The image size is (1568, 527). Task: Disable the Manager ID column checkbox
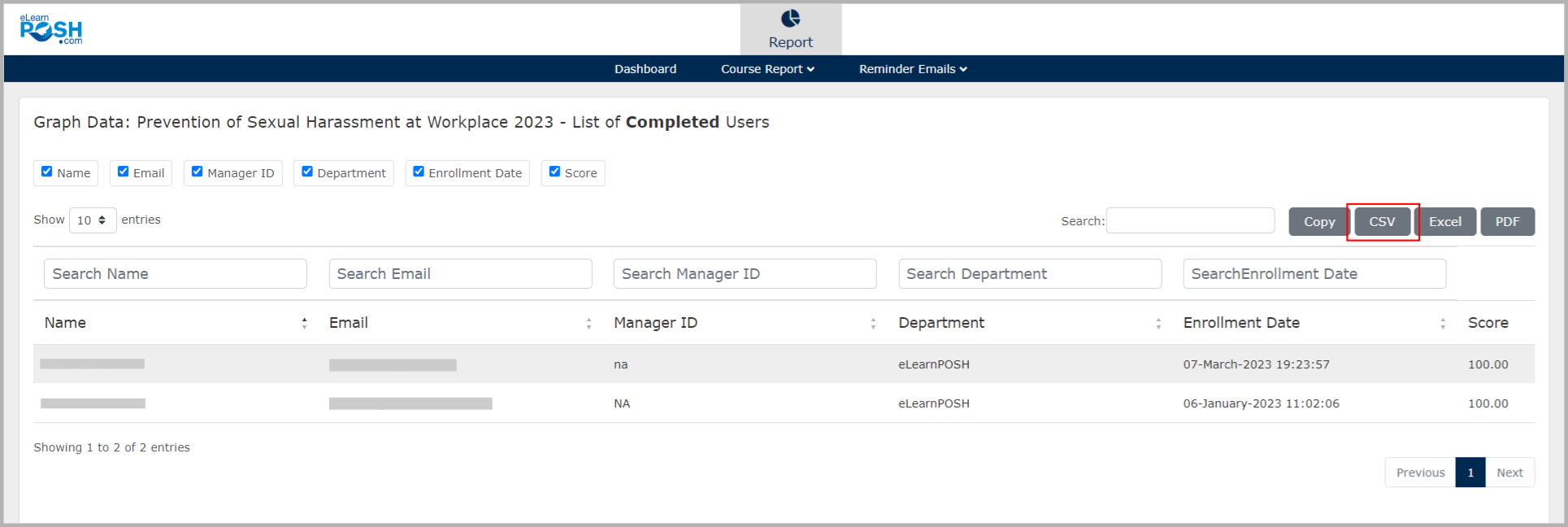pos(197,172)
